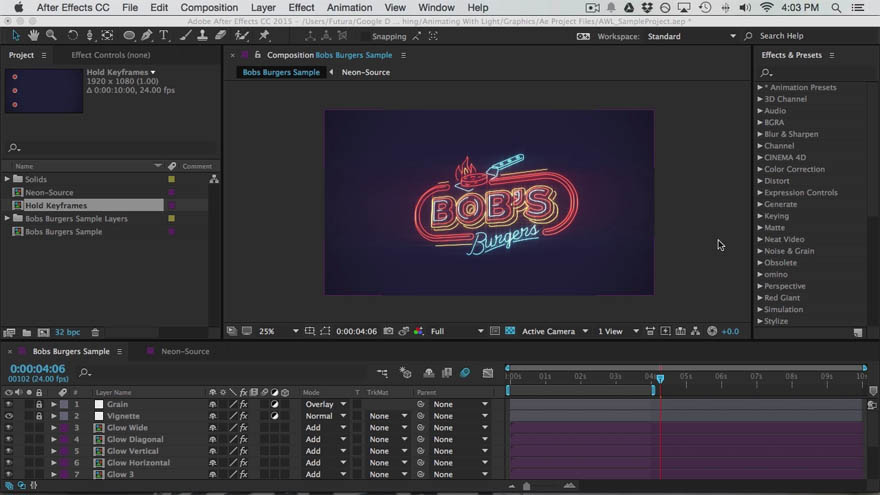Screen dimensions: 880x495
Task: Select the Selection arrow tool
Action: [16, 35]
